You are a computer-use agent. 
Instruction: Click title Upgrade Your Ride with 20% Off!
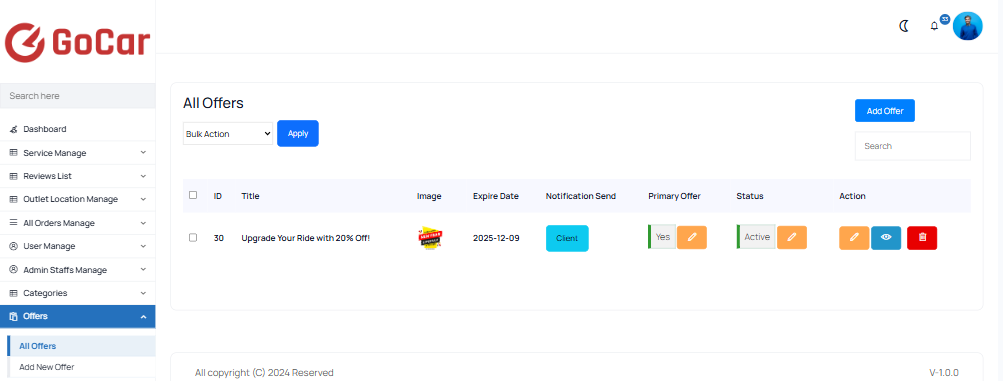click(305, 238)
